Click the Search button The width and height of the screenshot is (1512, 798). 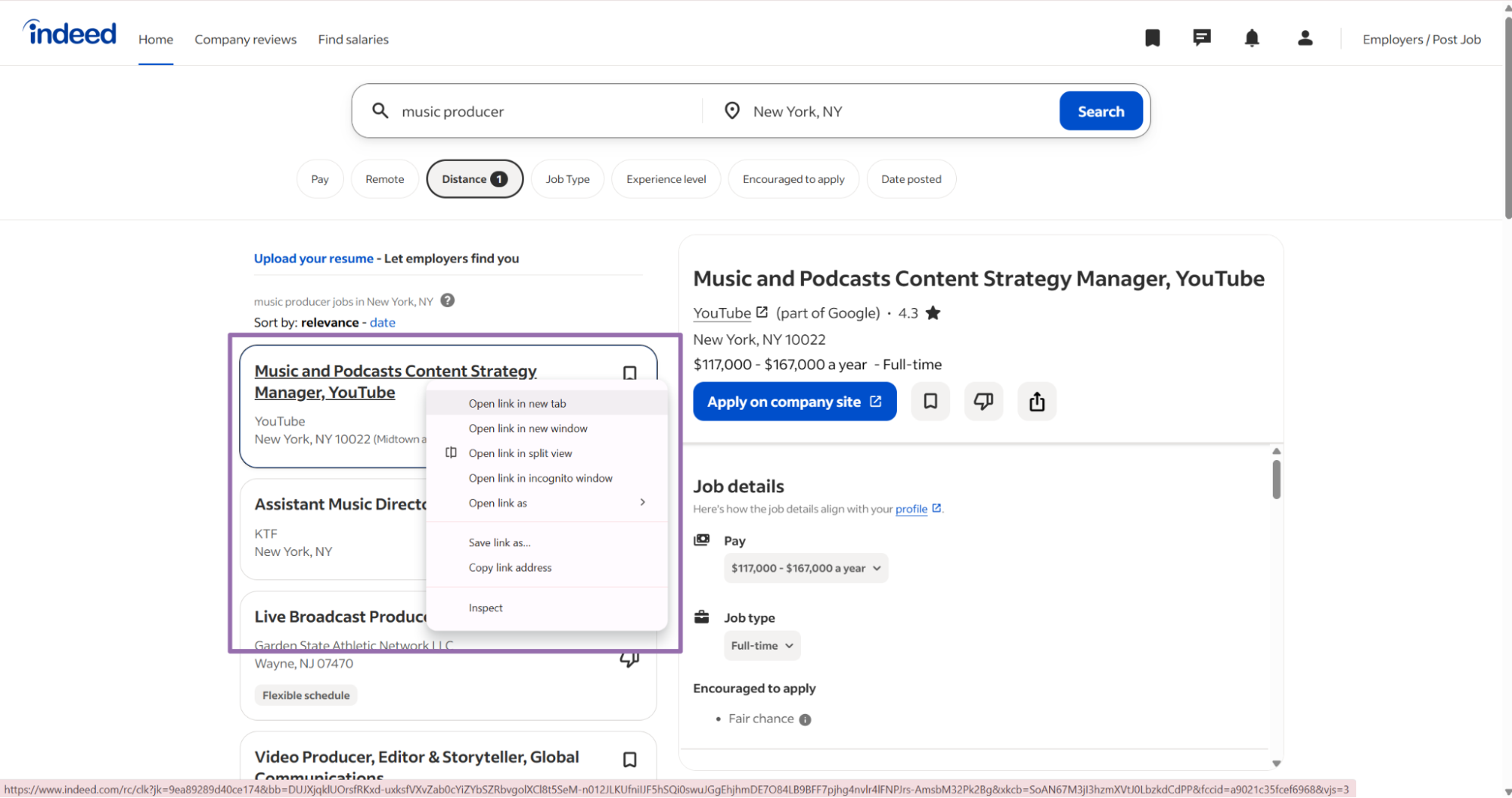(x=1101, y=111)
